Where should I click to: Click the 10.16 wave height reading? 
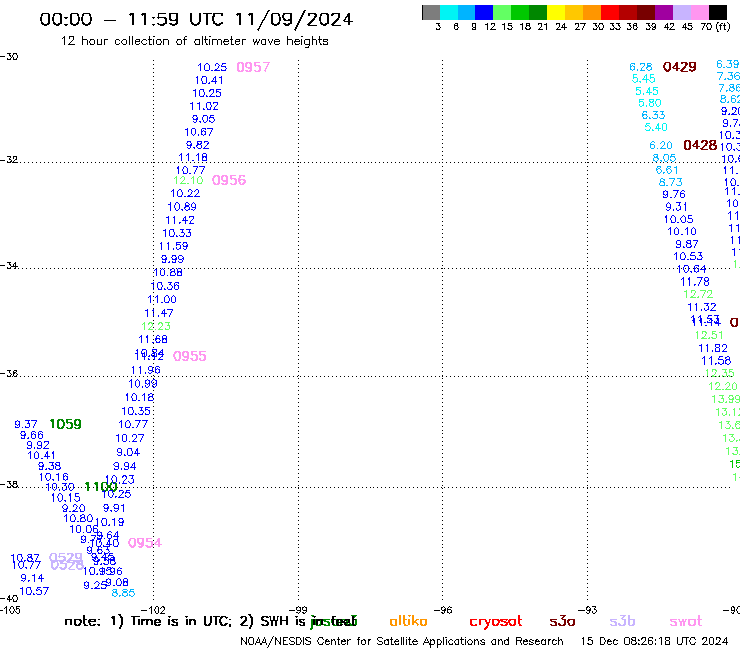click(x=53, y=477)
